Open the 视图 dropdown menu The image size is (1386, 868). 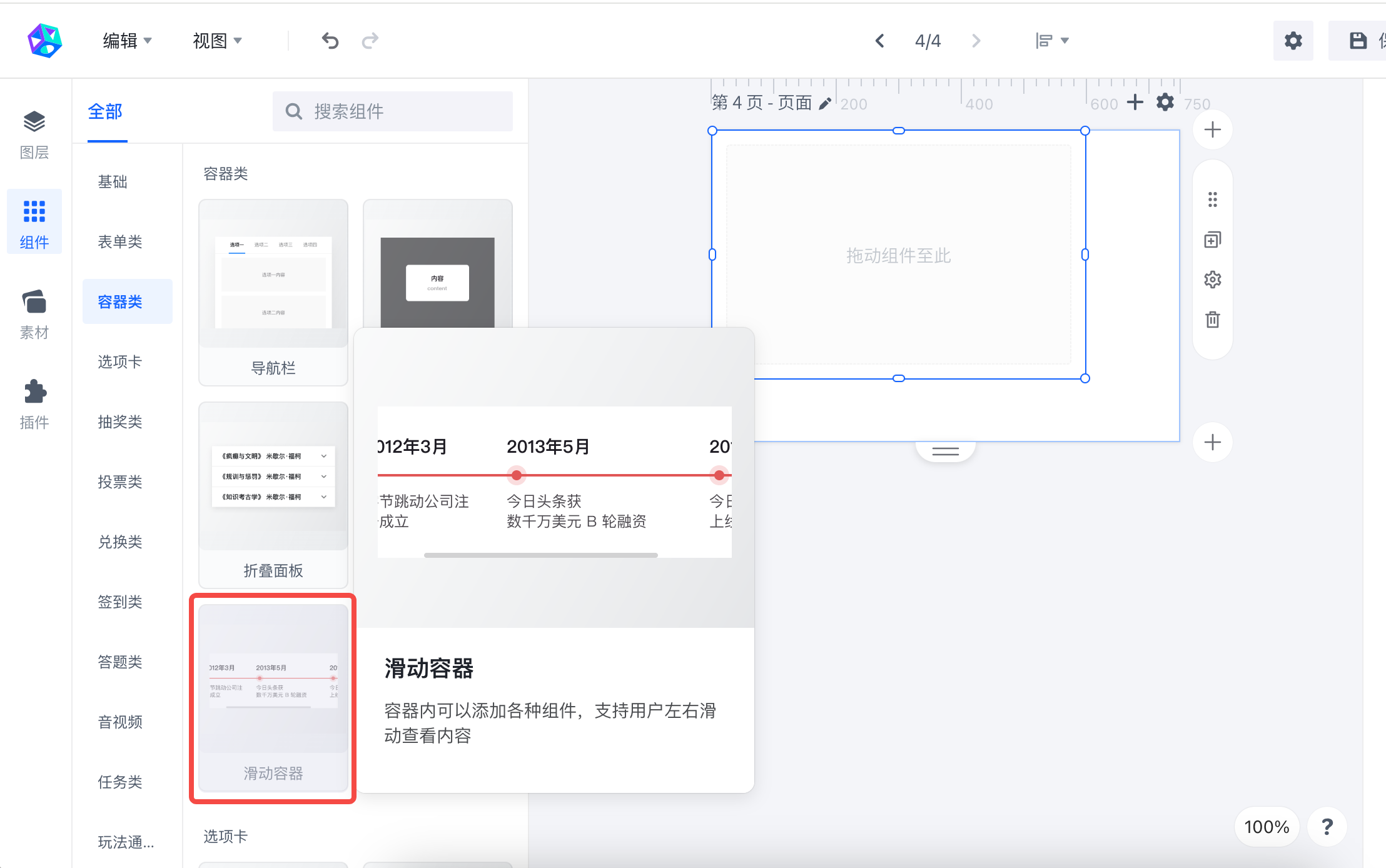coord(217,41)
